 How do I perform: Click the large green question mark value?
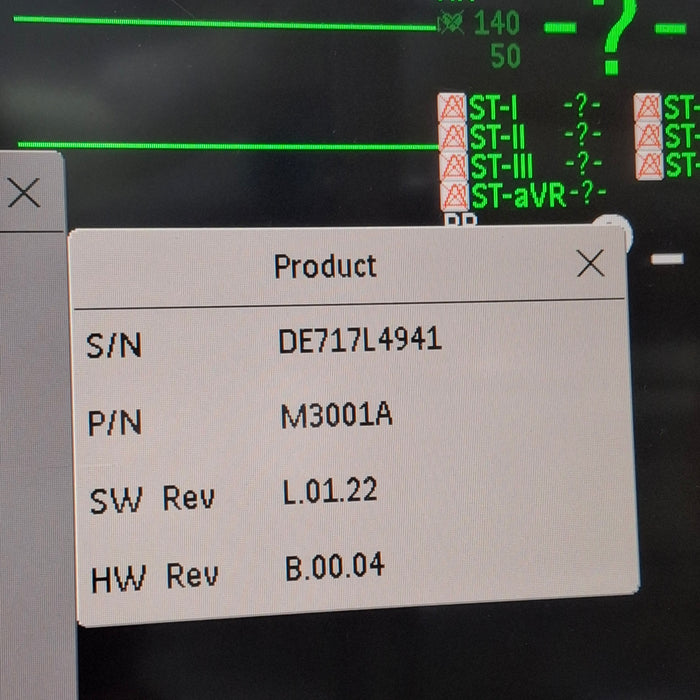click(616, 36)
